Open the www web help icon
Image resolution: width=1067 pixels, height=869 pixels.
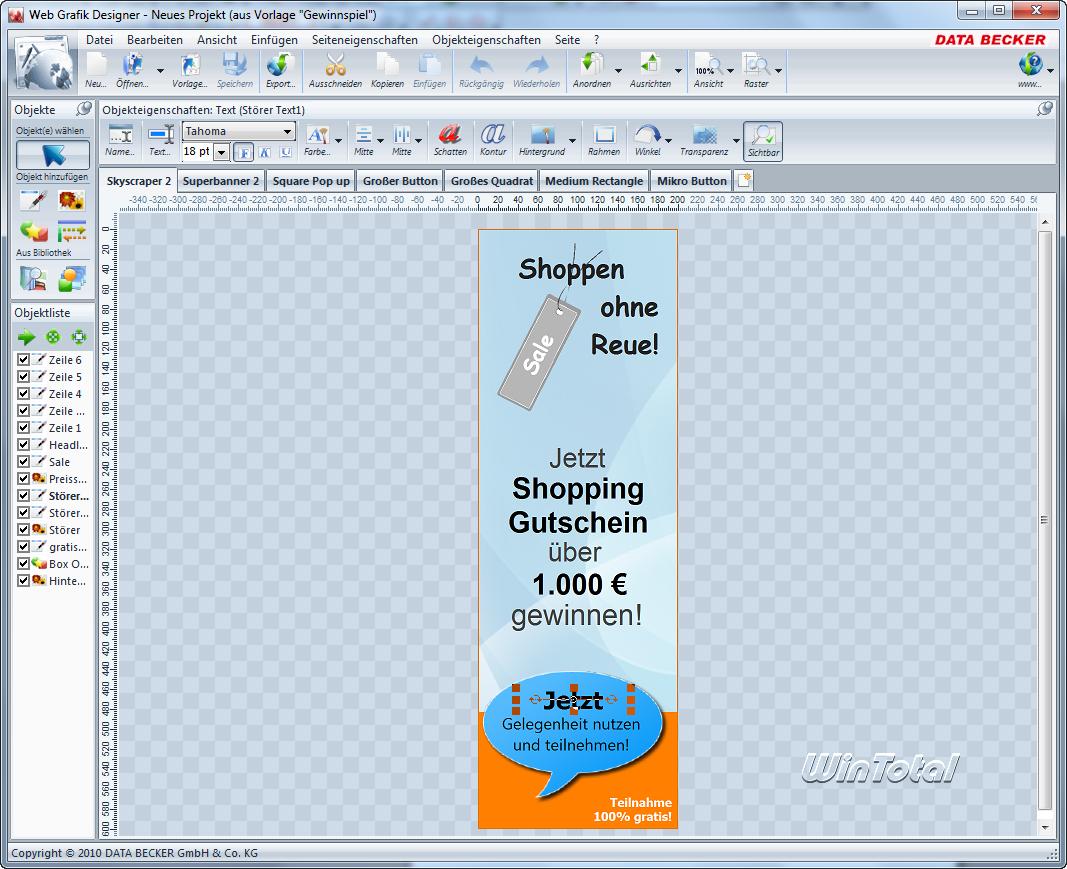point(1030,71)
